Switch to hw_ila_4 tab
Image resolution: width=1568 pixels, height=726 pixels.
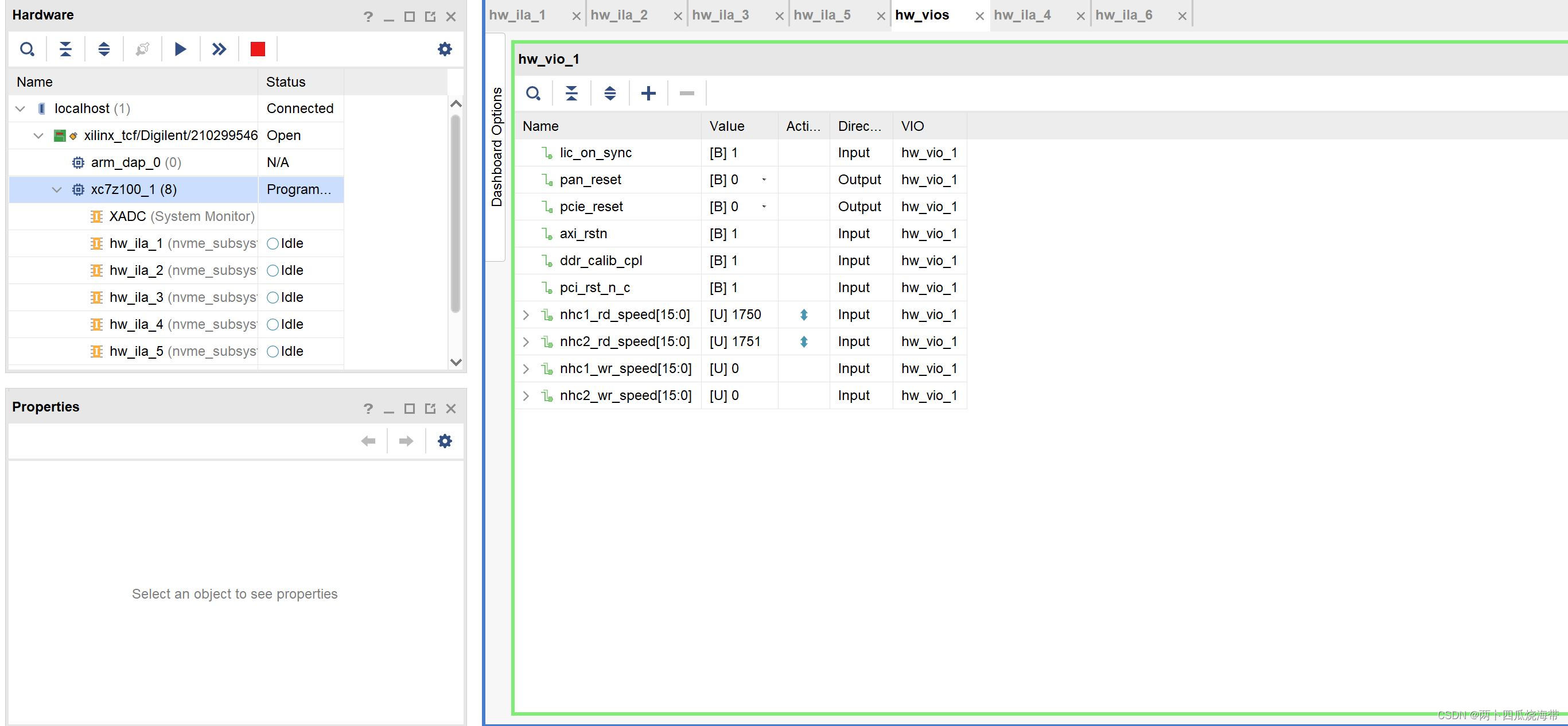1021,15
